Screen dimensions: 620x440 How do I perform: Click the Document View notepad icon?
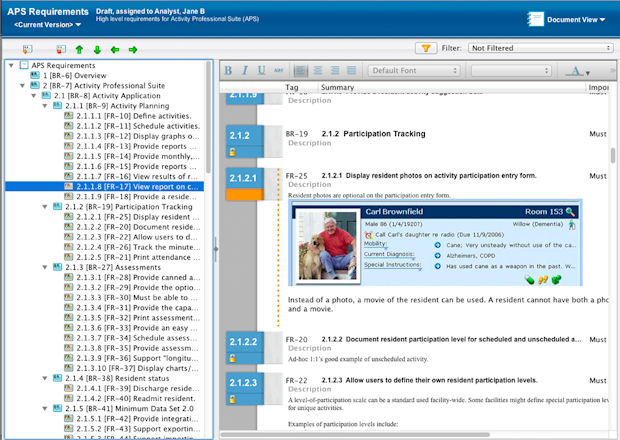pos(535,19)
